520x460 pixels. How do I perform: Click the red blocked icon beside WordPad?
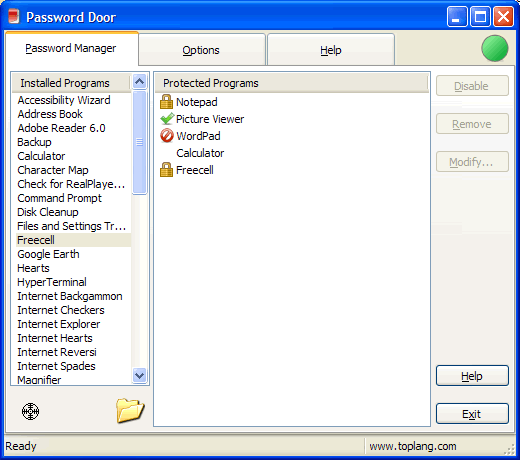[167, 136]
